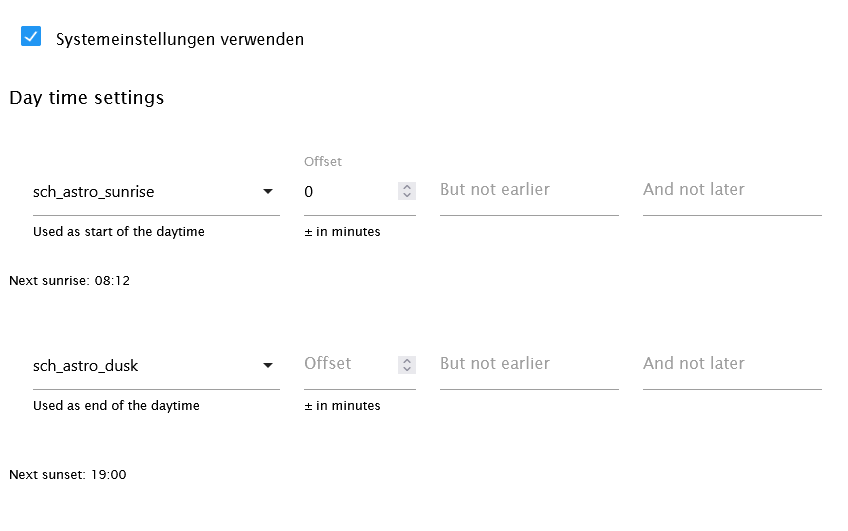Focus the empty Offset field for dusk
This screenshot has width=848, height=531.
346,365
